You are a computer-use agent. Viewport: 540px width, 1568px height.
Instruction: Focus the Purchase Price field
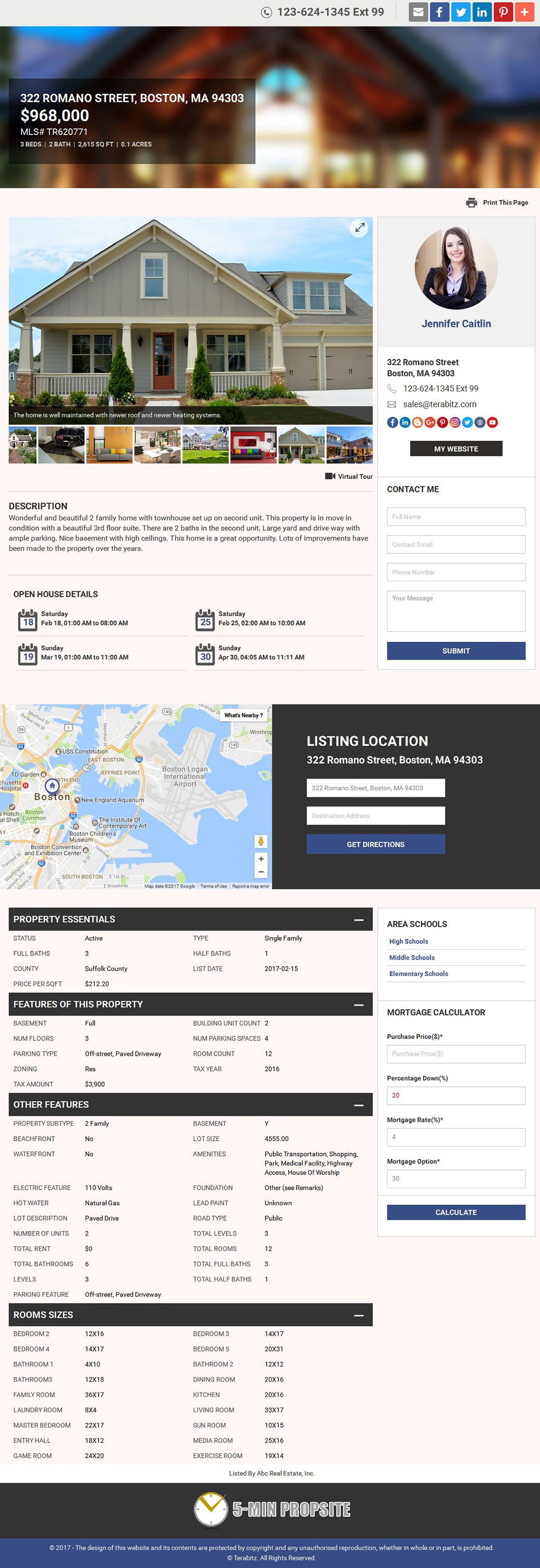click(x=456, y=1054)
